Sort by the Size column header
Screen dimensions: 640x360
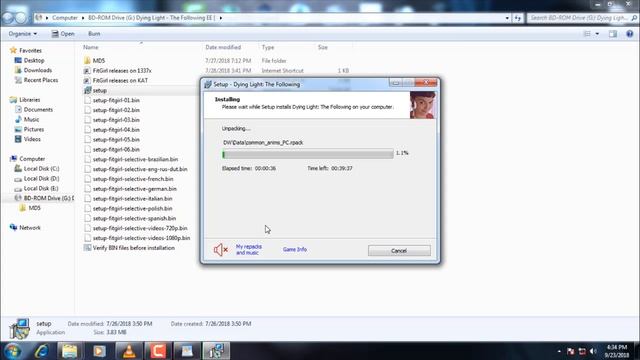click(x=323, y=47)
